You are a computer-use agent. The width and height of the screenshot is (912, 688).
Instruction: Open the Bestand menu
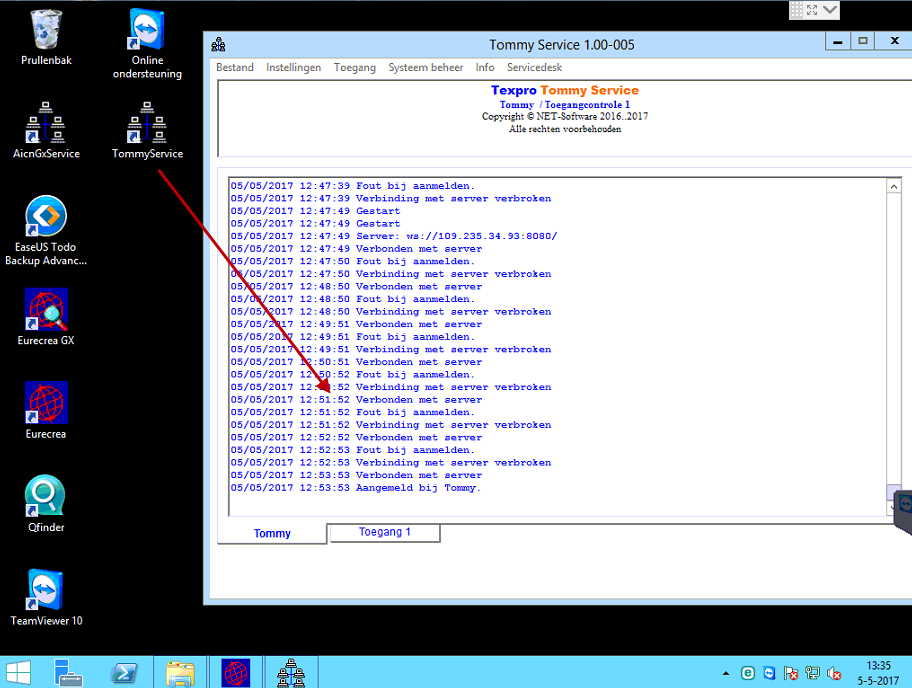coord(235,67)
